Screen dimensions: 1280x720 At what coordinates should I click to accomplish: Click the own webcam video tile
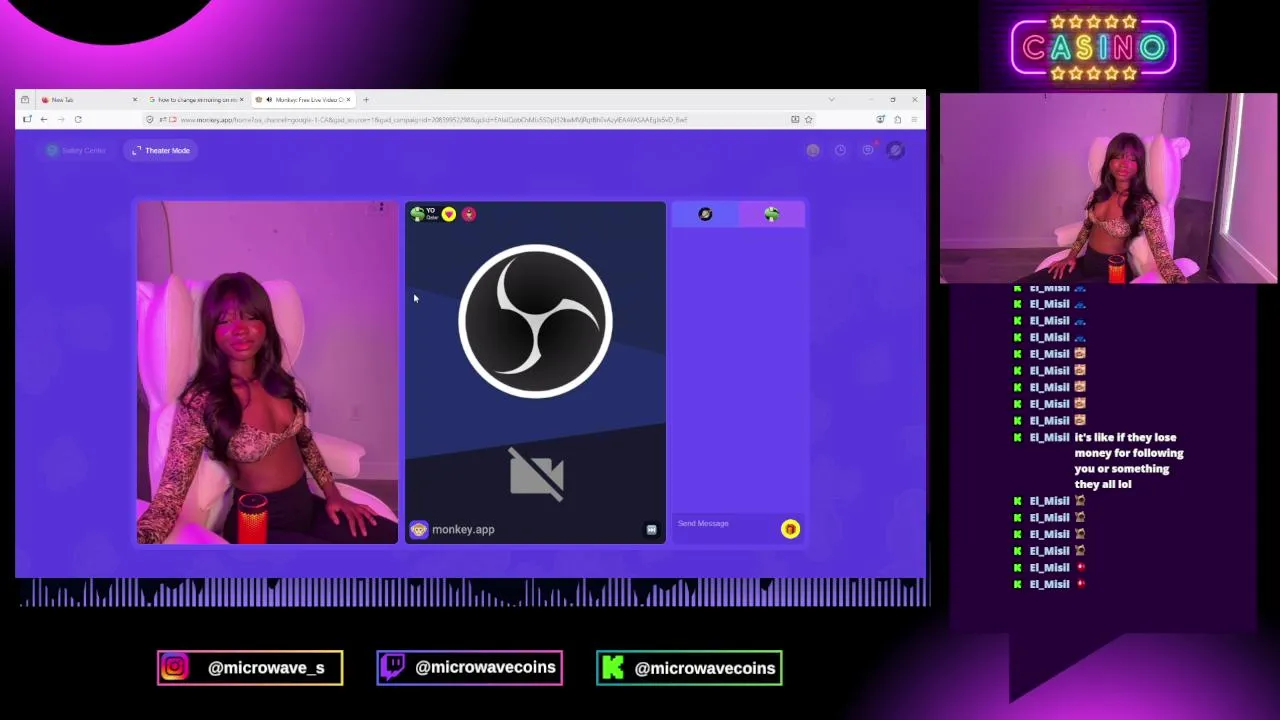(x=267, y=373)
